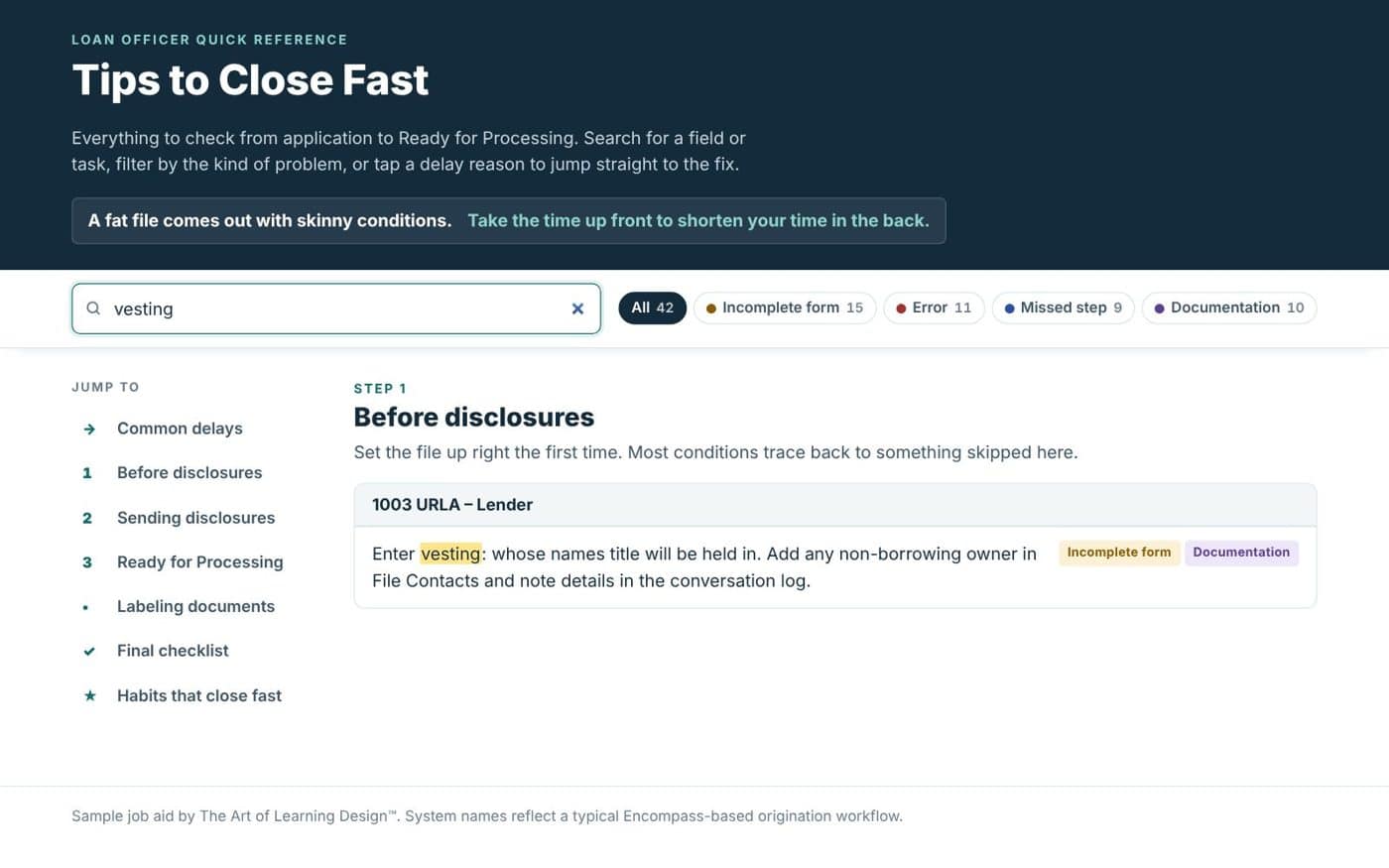Click the Tips to Close Fast title
This screenshot has width=1389, height=868.
pos(250,79)
